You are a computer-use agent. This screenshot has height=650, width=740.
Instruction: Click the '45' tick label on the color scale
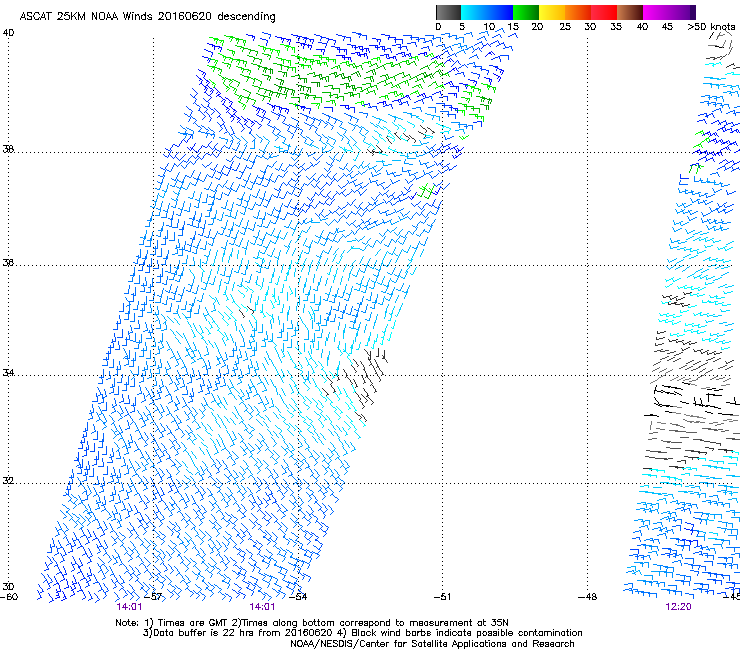(667, 27)
